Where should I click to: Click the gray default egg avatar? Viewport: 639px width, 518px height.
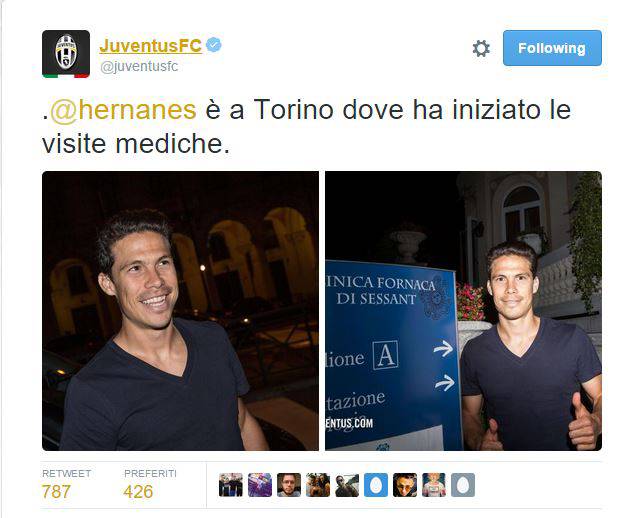pyautogui.click(x=463, y=485)
